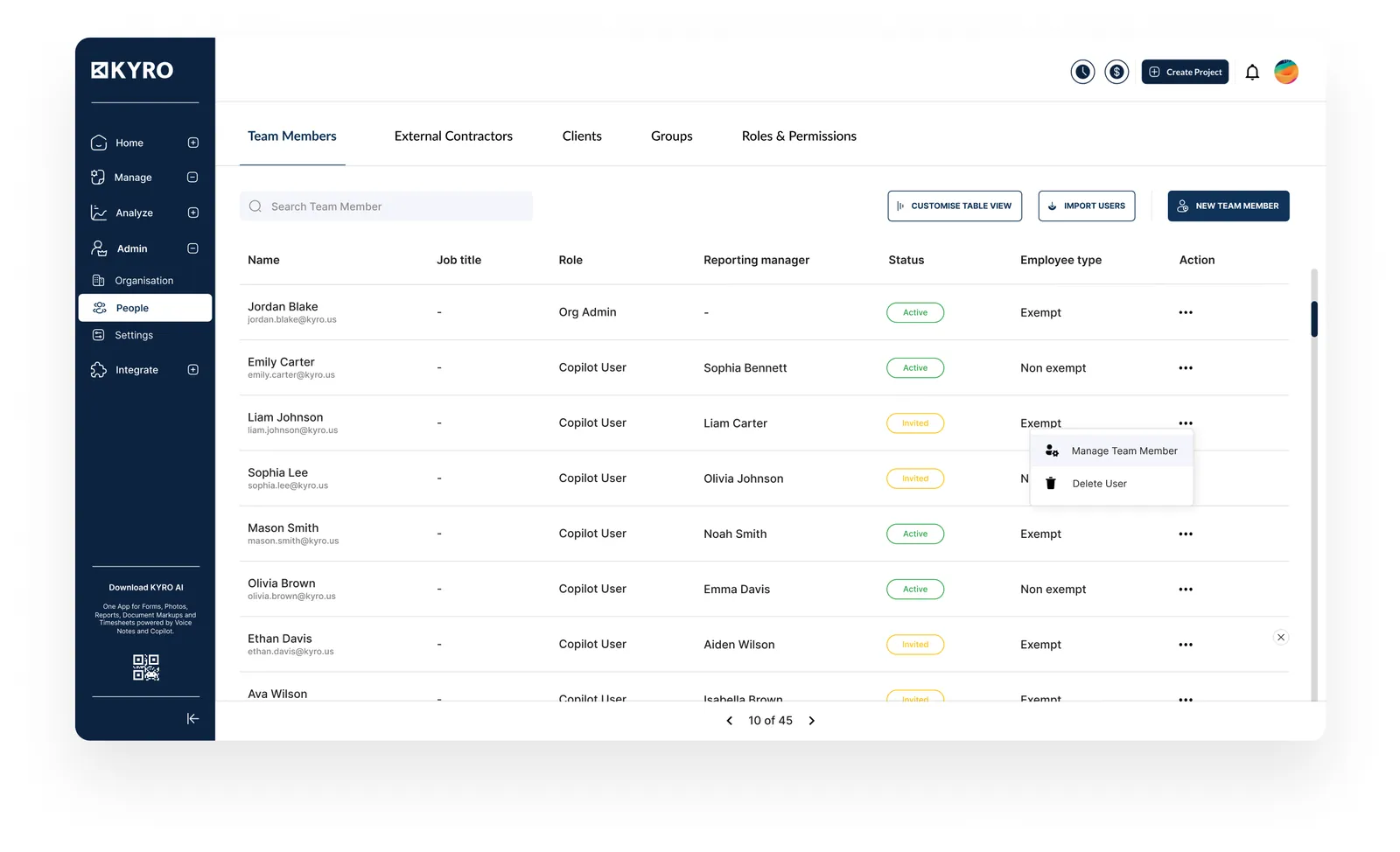
Task: Open actions menu for Olivia Brown
Action: (x=1186, y=589)
